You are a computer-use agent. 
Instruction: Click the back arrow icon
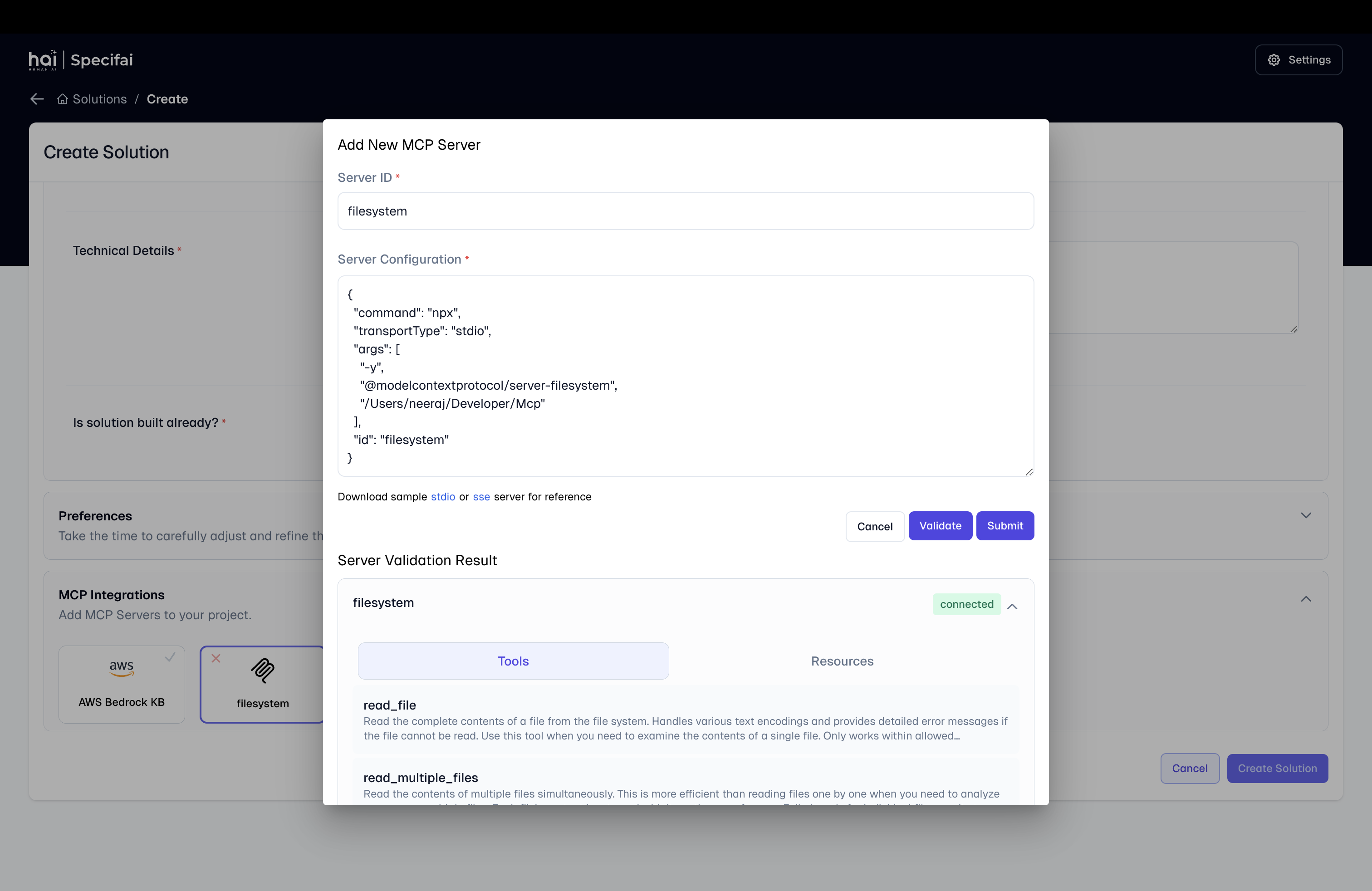point(37,99)
